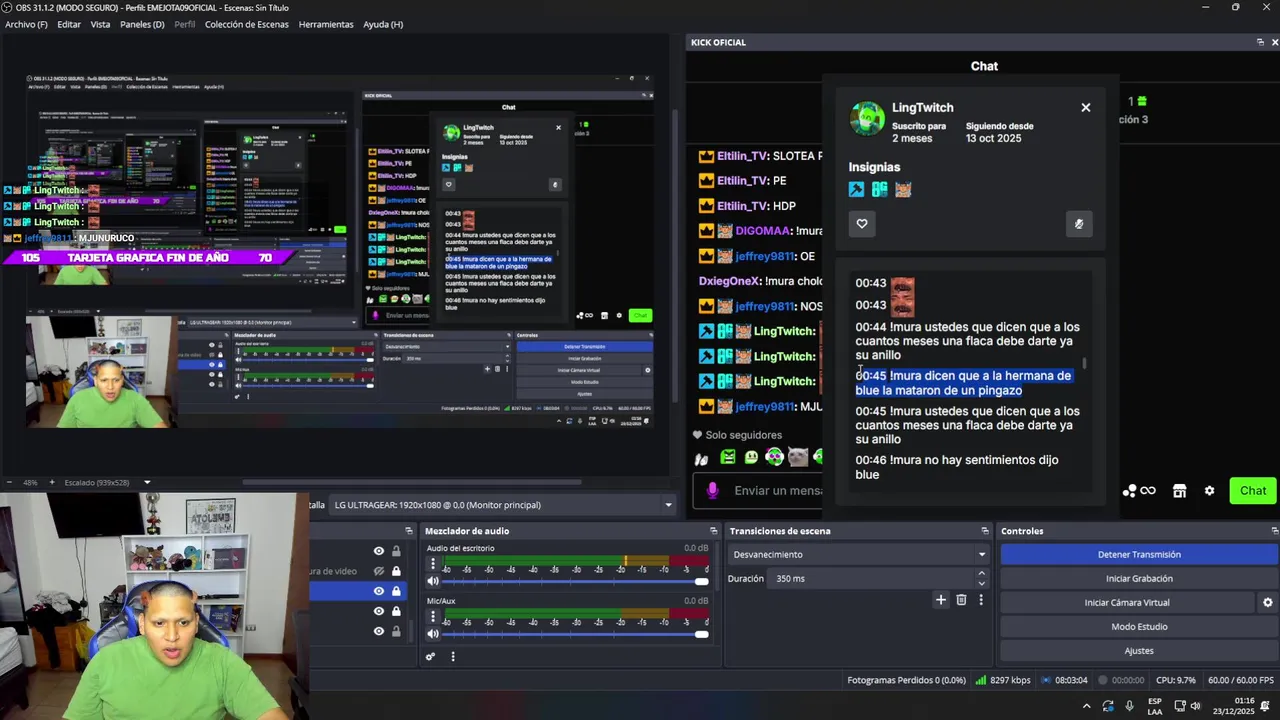Click the heart button on LingTwitch card
Image resolution: width=1280 pixels, height=720 pixels.
(862, 224)
